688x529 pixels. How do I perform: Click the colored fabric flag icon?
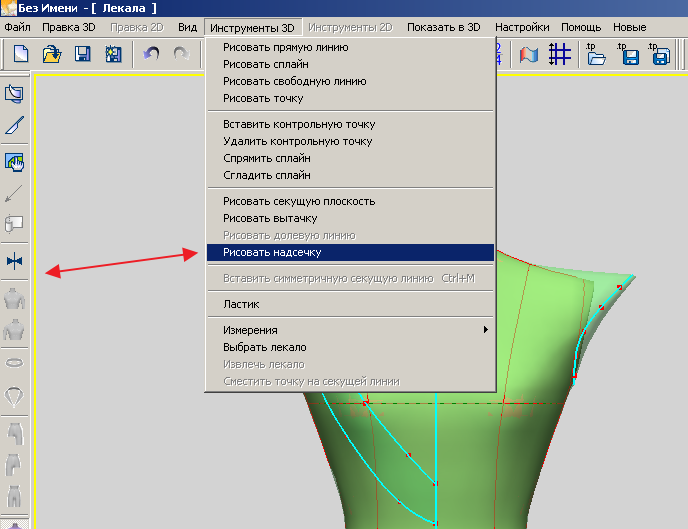pyautogui.click(x=528, y=55)
